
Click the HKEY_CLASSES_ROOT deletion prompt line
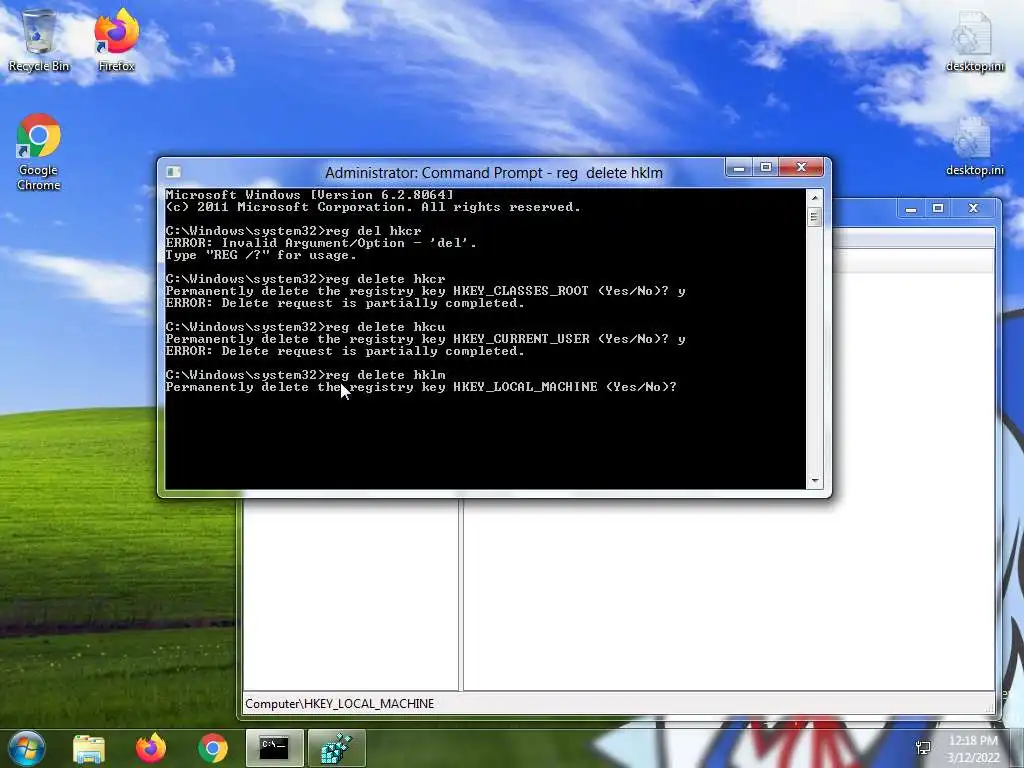coord(426,291)
